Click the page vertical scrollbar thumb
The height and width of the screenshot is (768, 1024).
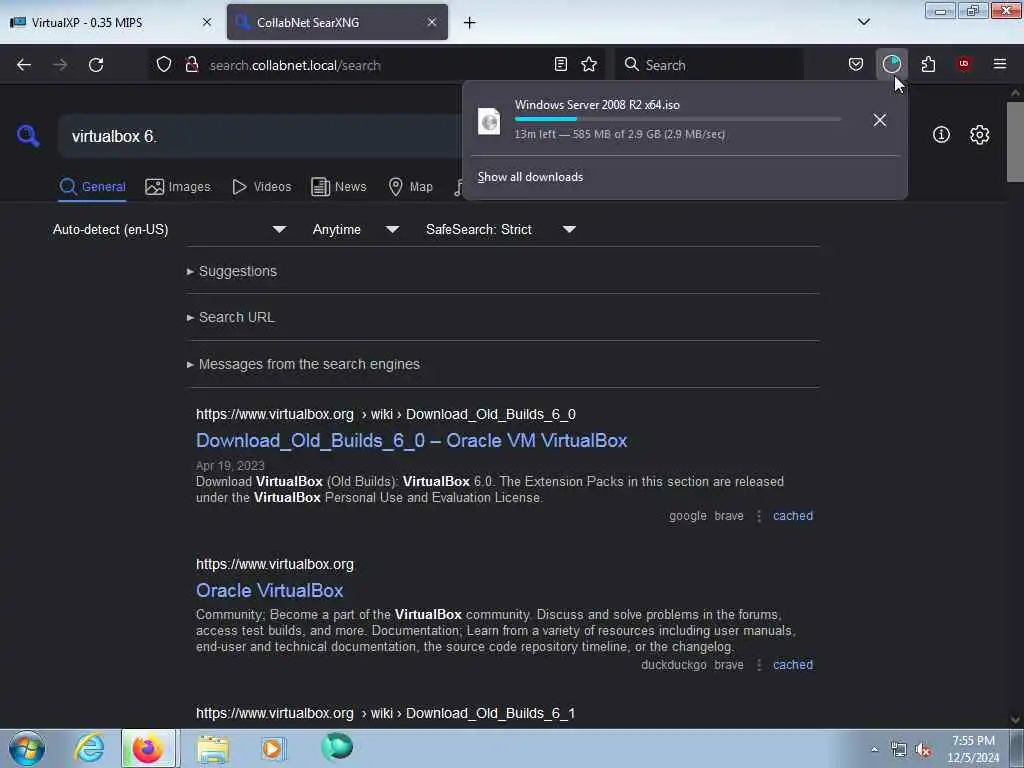pyautogui.click(x=1015, y=142)
